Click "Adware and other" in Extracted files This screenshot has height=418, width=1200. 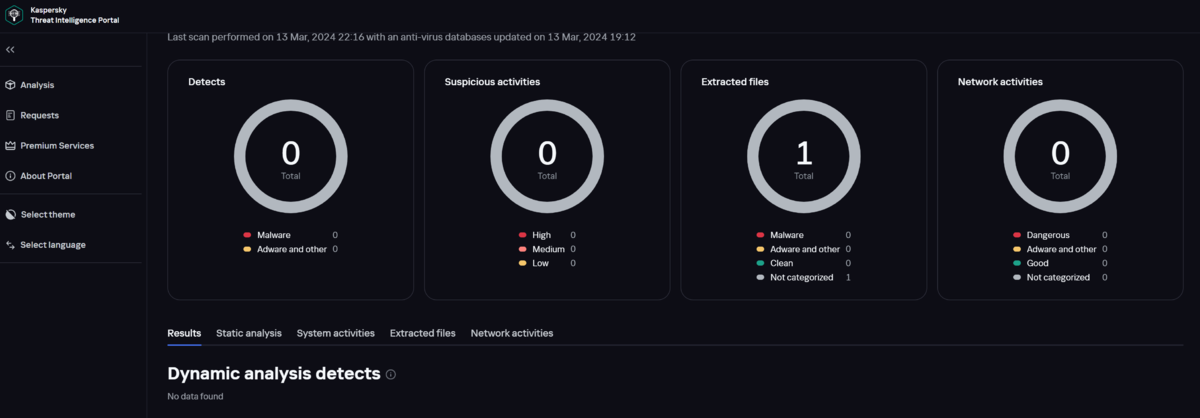[x=806, y=249]
